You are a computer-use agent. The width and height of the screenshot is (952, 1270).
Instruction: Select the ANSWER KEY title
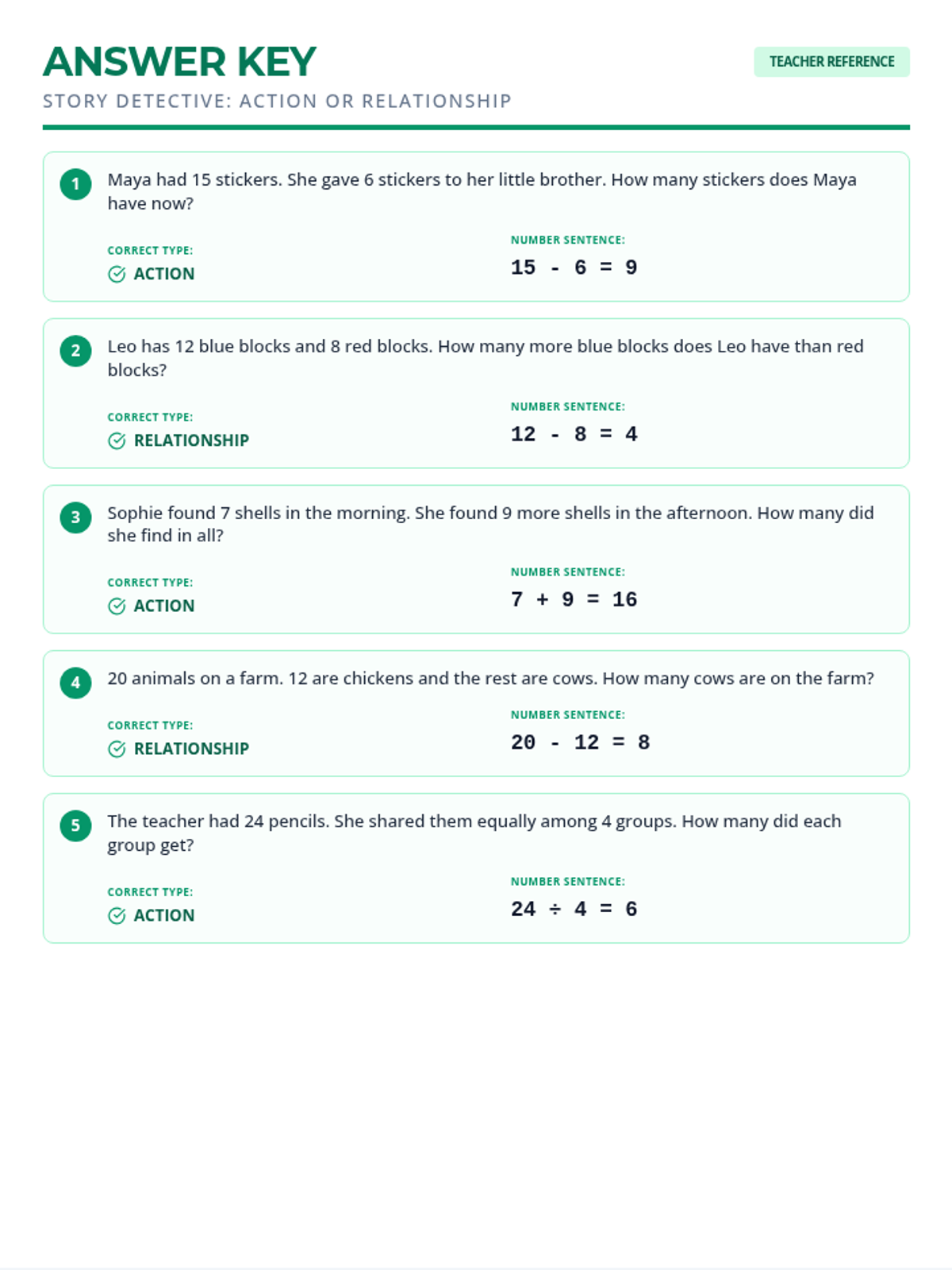[x=179, y=62]
